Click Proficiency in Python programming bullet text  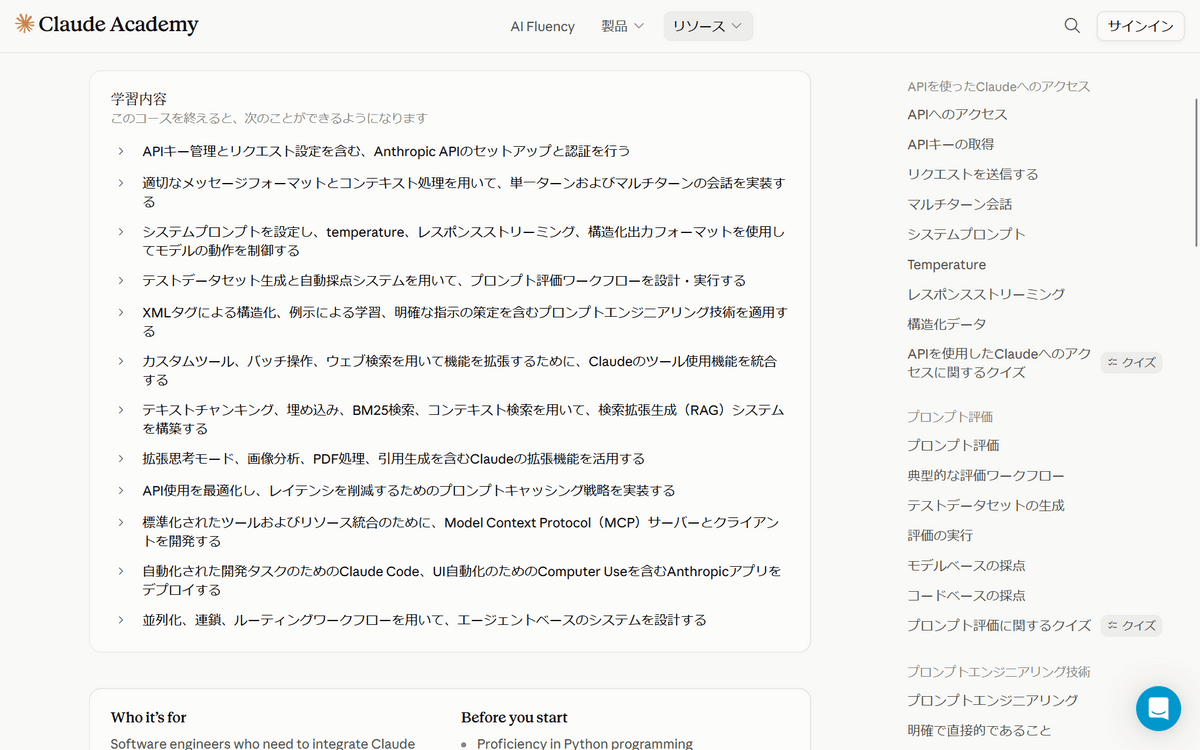click(x=585, y=744)
